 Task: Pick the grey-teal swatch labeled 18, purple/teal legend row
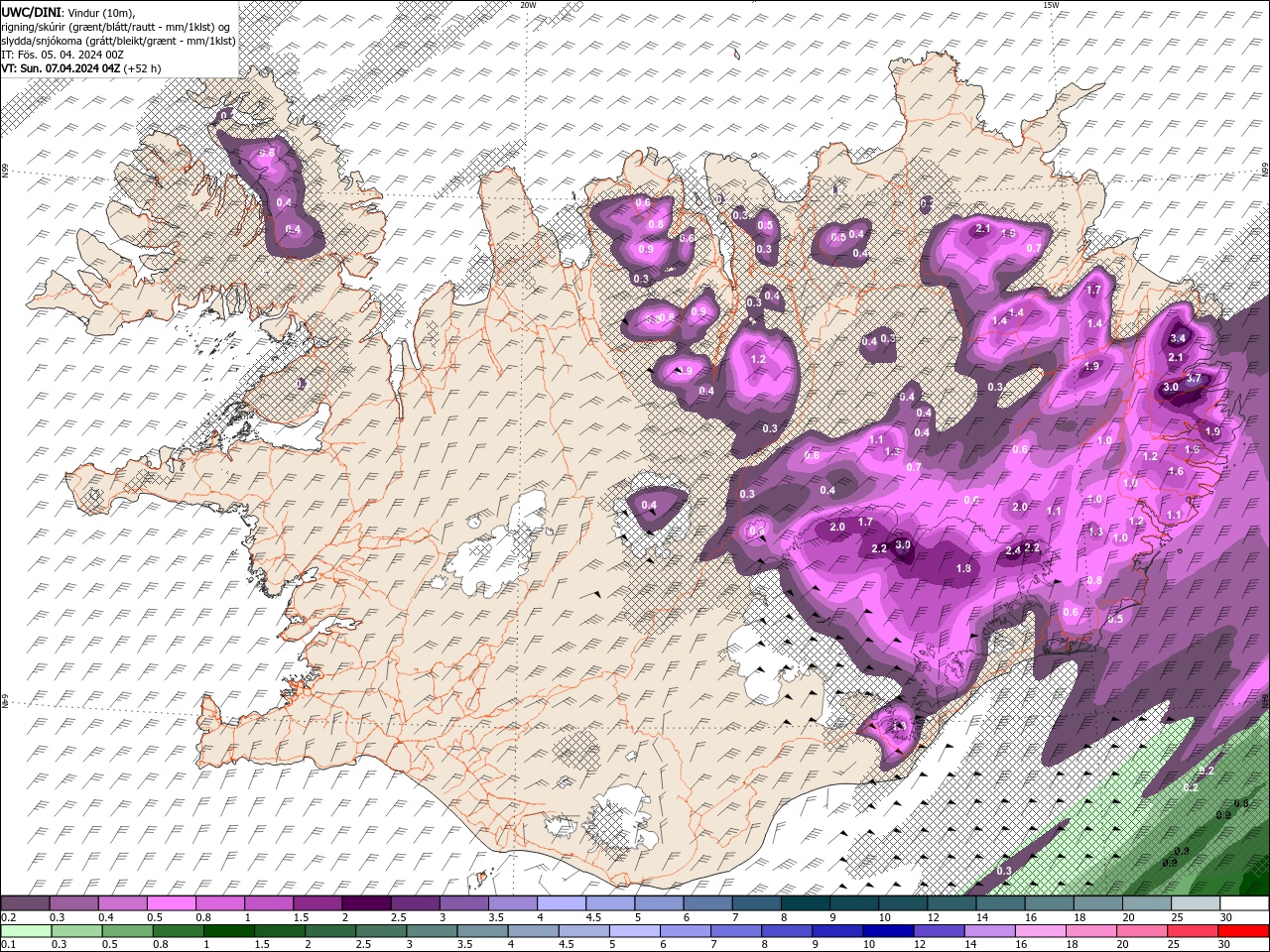pos(1098,903)
